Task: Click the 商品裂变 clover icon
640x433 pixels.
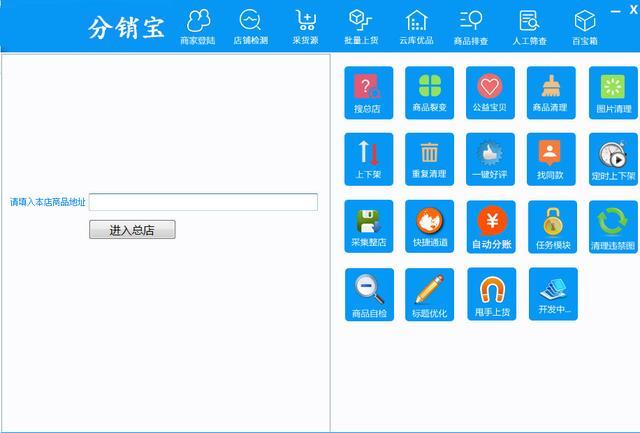Action: (429, 92)
